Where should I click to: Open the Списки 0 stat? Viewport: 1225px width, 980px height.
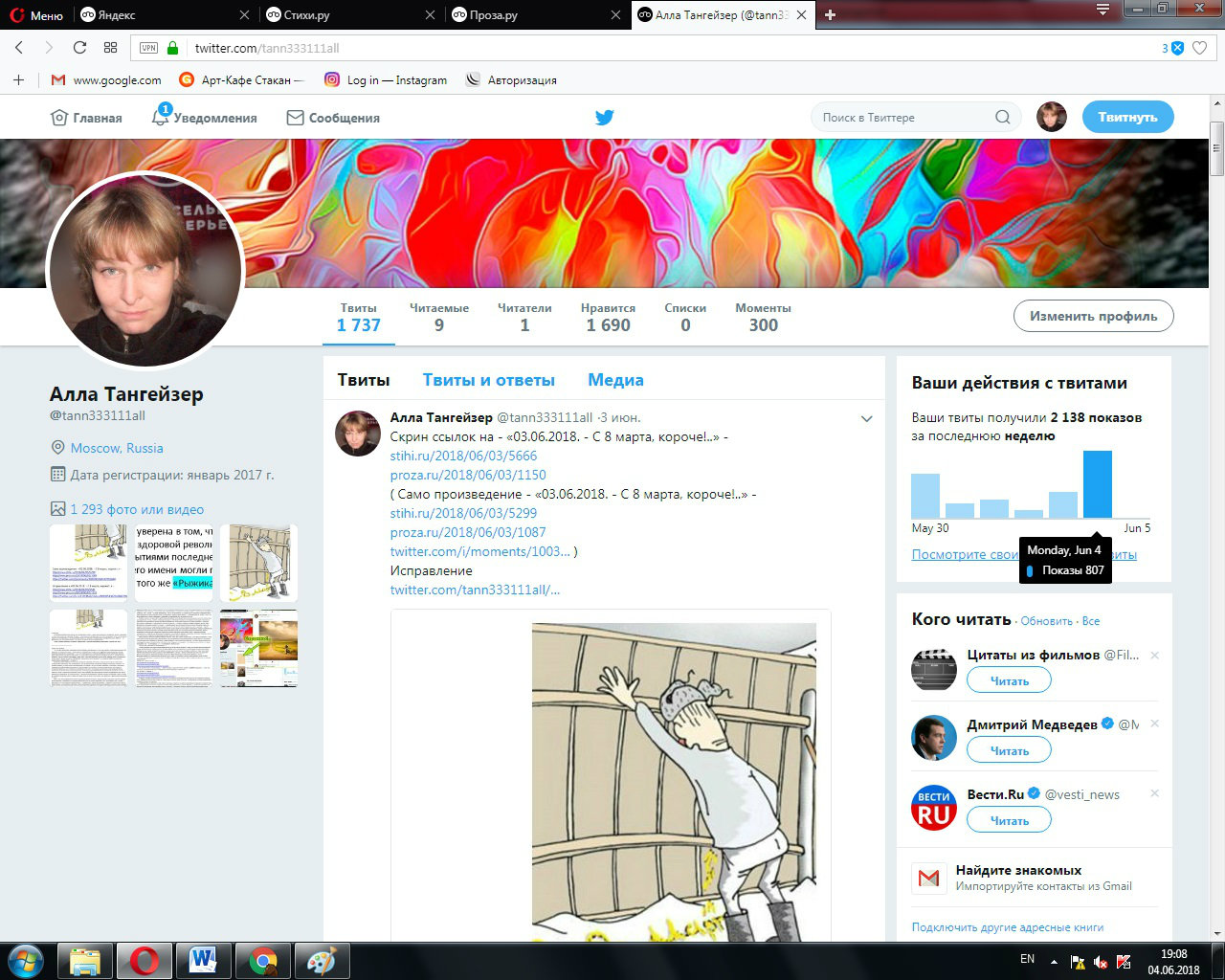[685, 318]
